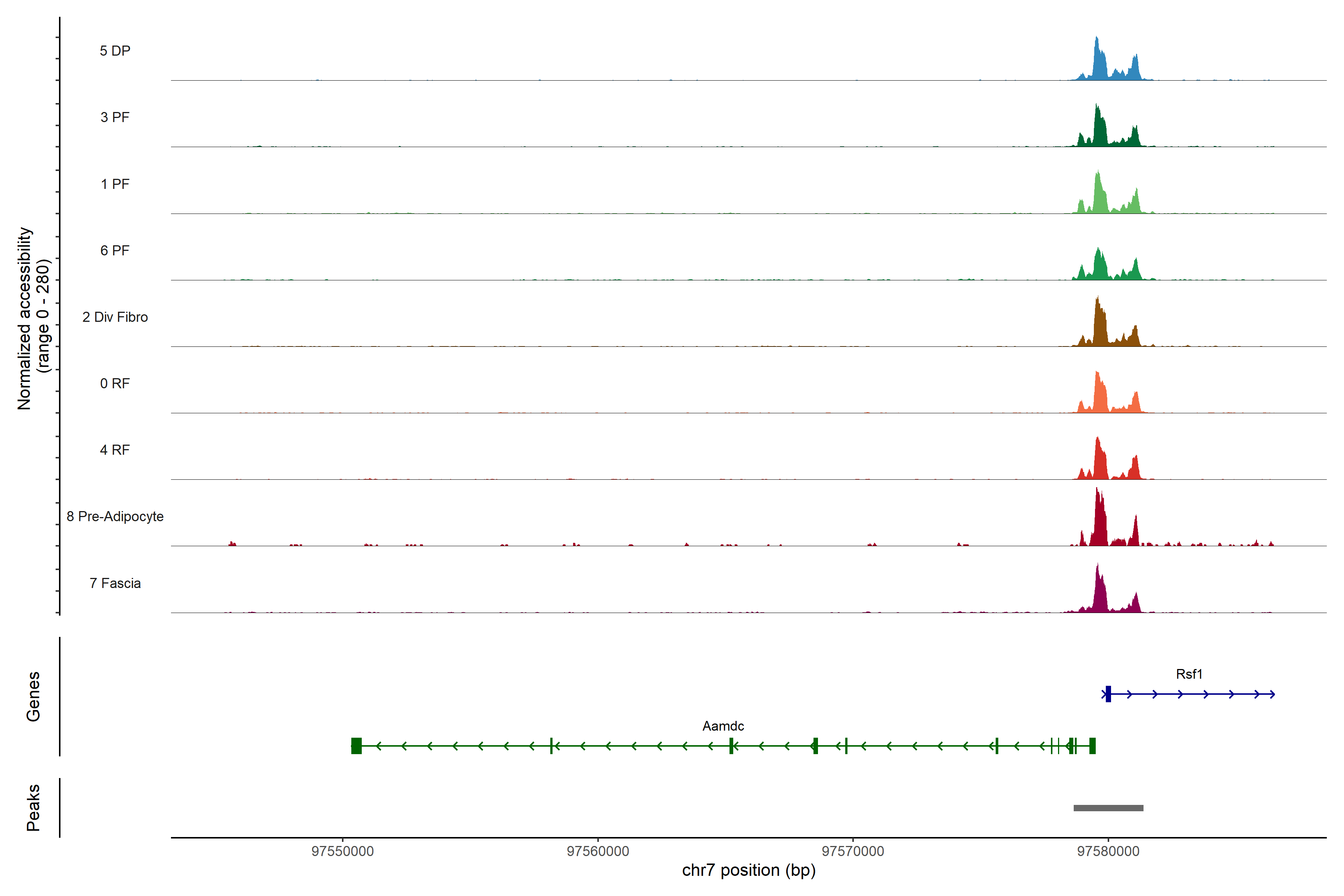The width and height of the screenshot is (1344, 896).
Task: Click the 7 Fascia track label
Action: click(115, 583)
